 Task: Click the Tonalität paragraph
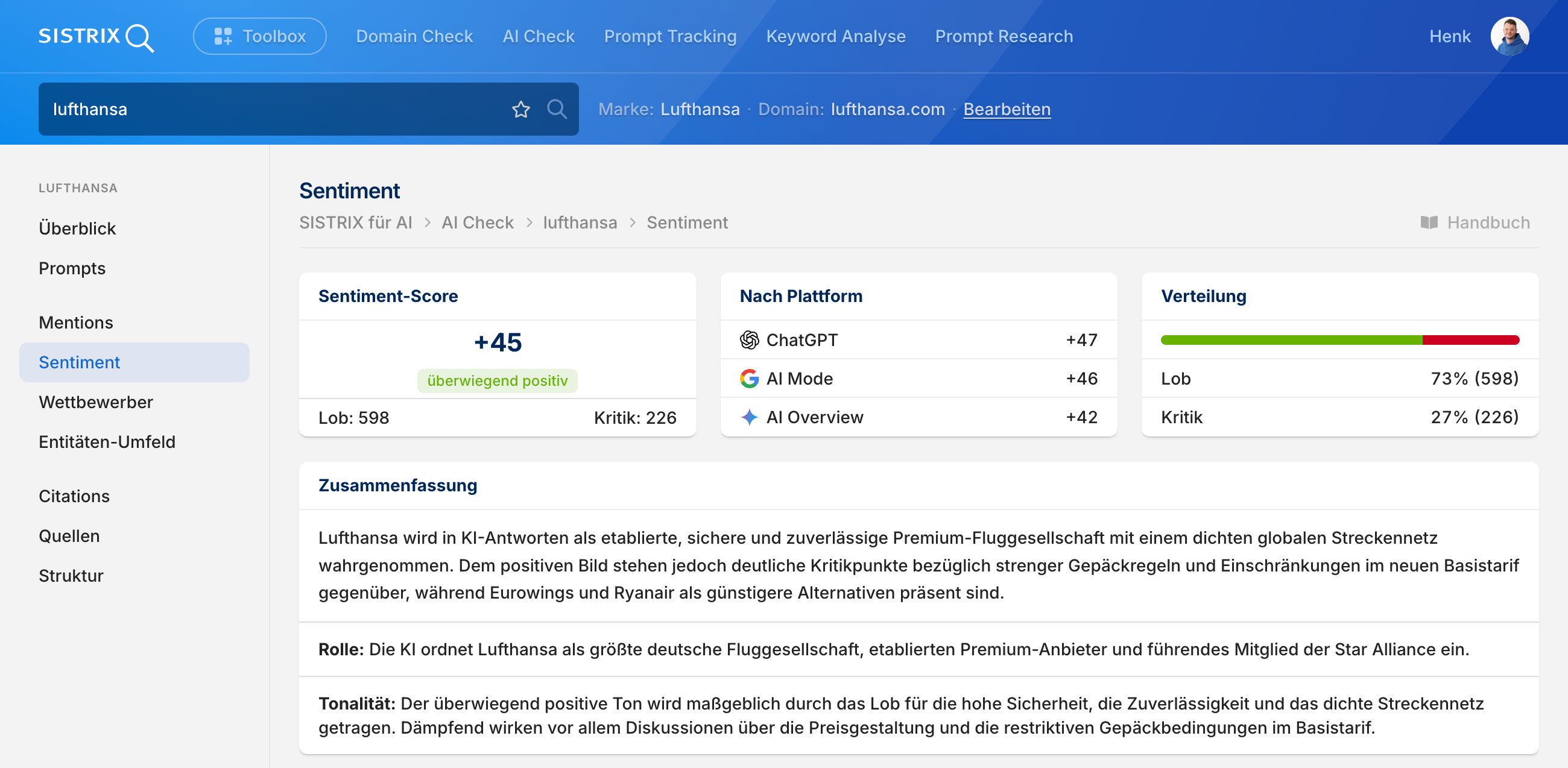901,716
